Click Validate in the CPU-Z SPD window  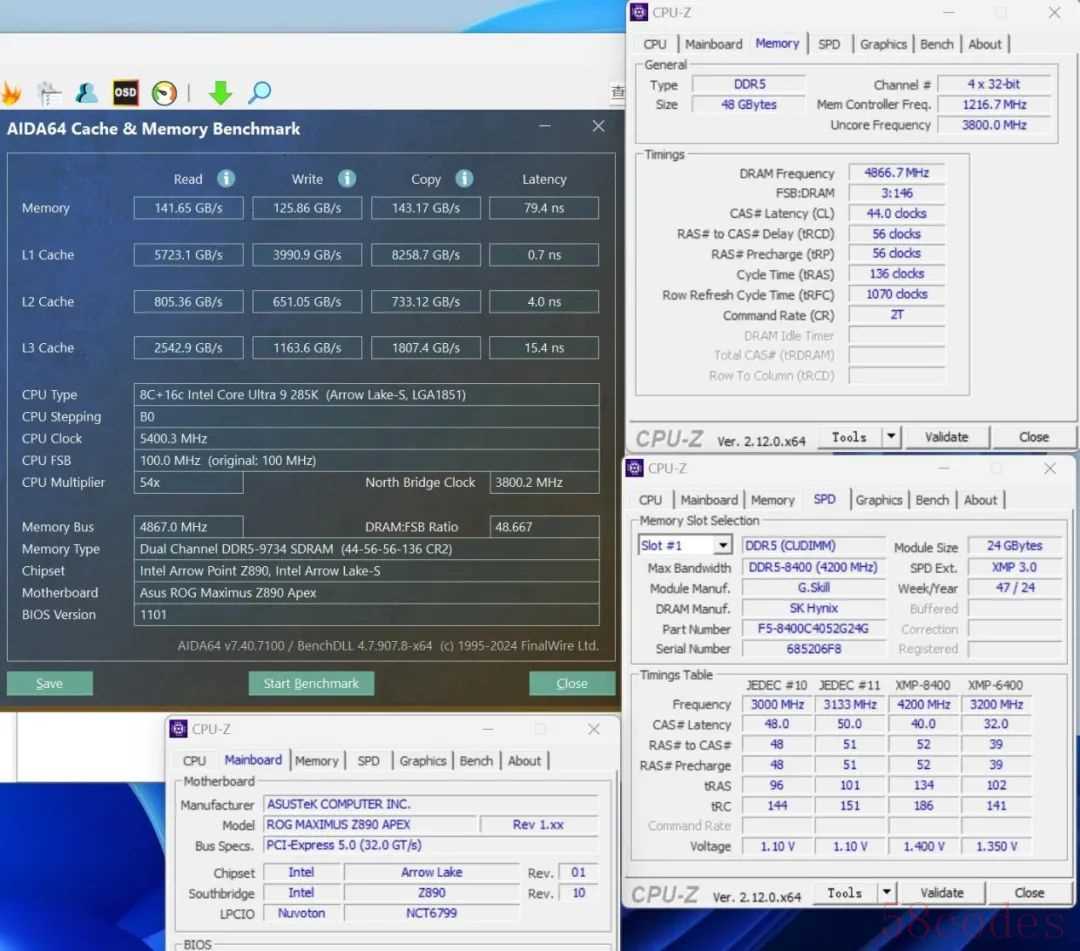click(941, 893)
